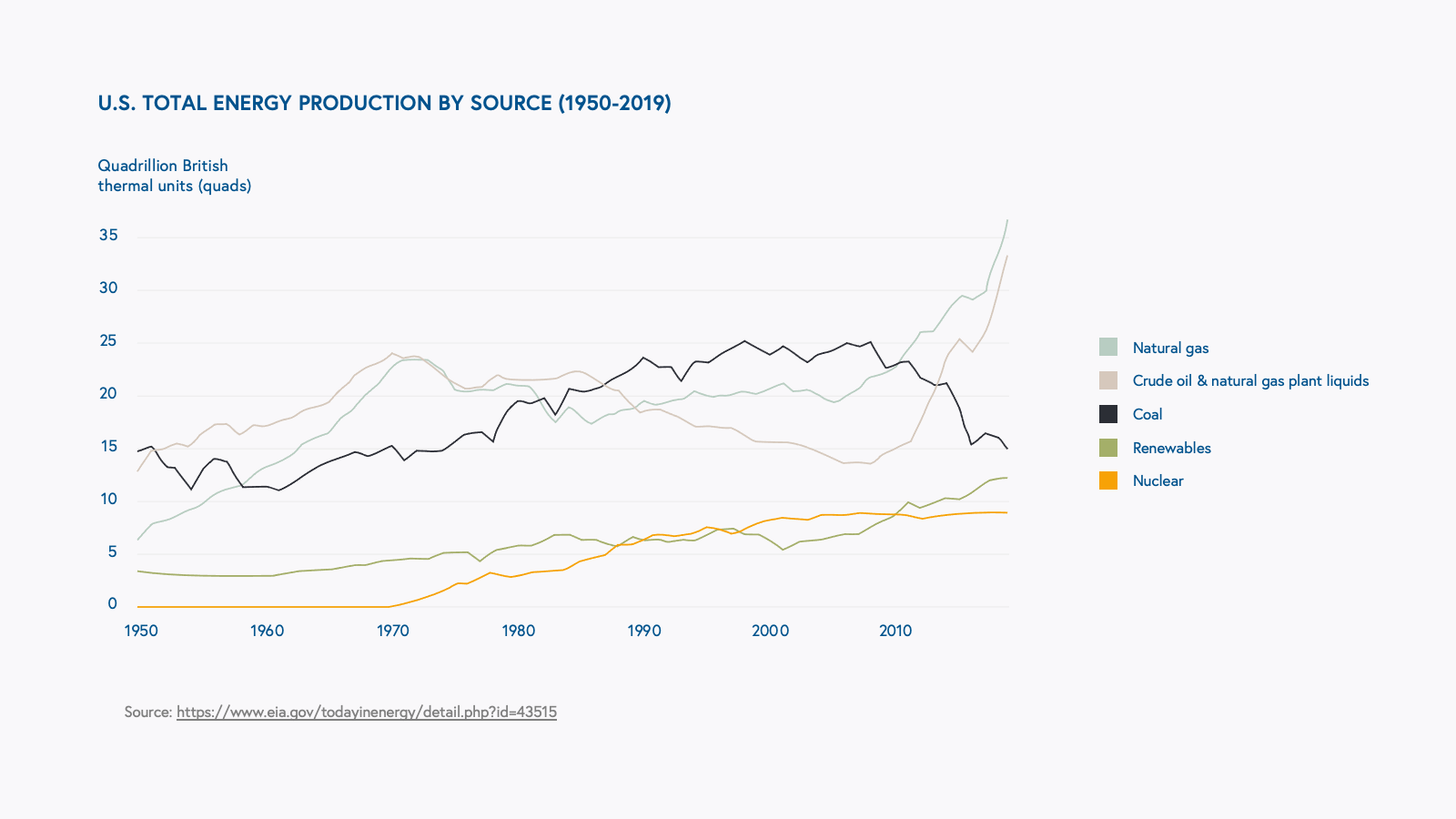Viewport: 1456px width, 819px height.
Task: Click the Nuclear legend color swatch
Action: 1107,480
